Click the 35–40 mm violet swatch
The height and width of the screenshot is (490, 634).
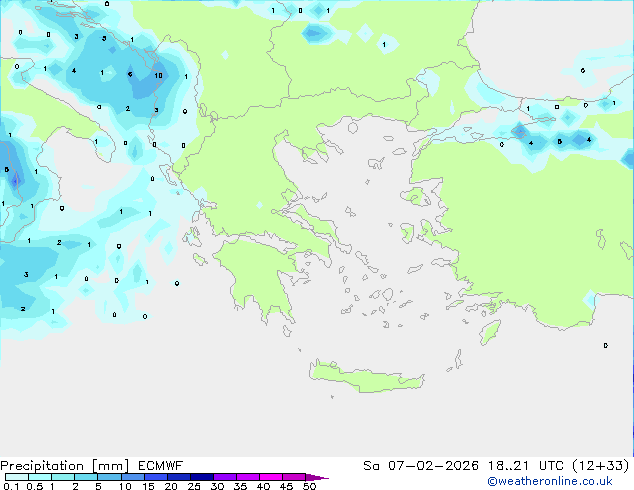[x=247, y=477]
